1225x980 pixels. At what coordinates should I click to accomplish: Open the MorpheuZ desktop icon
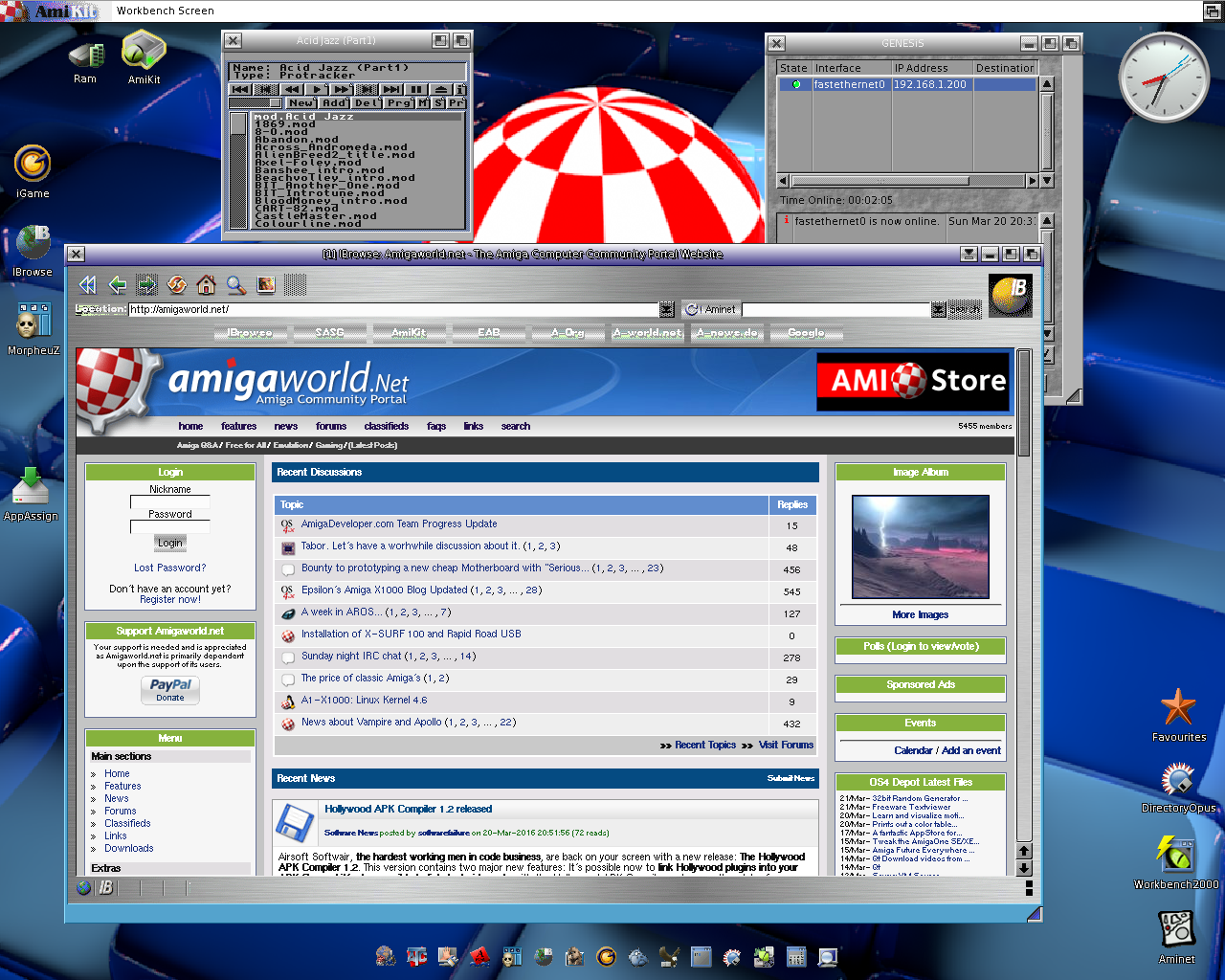33,329
